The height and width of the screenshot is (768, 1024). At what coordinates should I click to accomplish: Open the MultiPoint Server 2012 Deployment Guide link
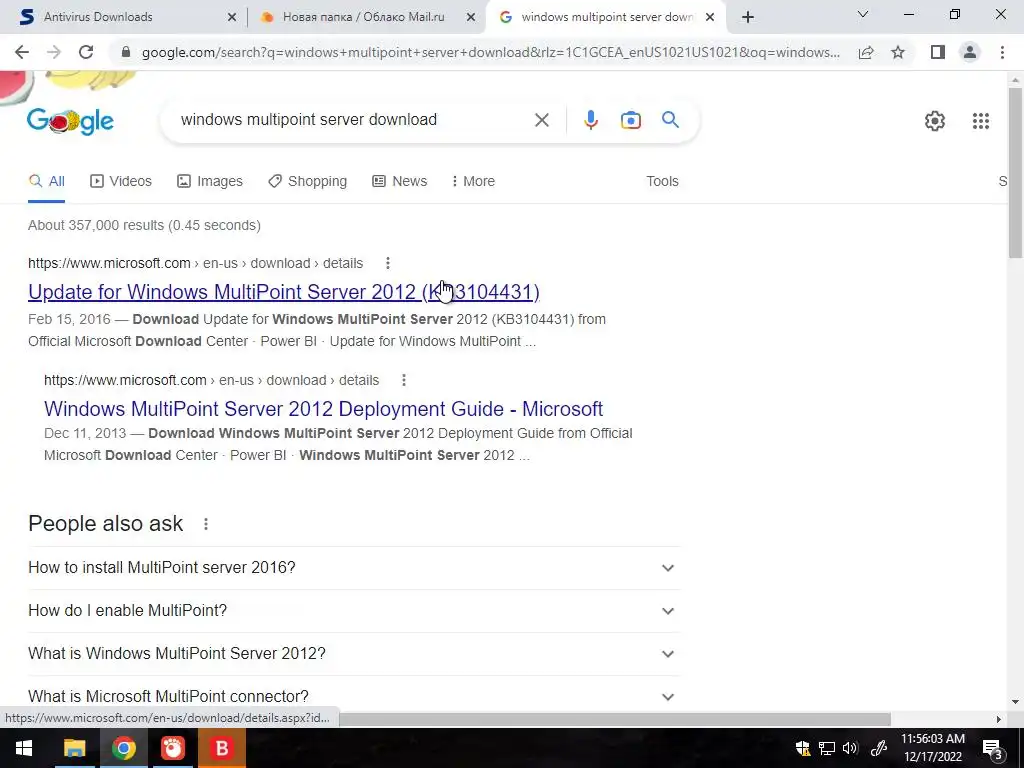pyautogui.click(x=323, y=409)
